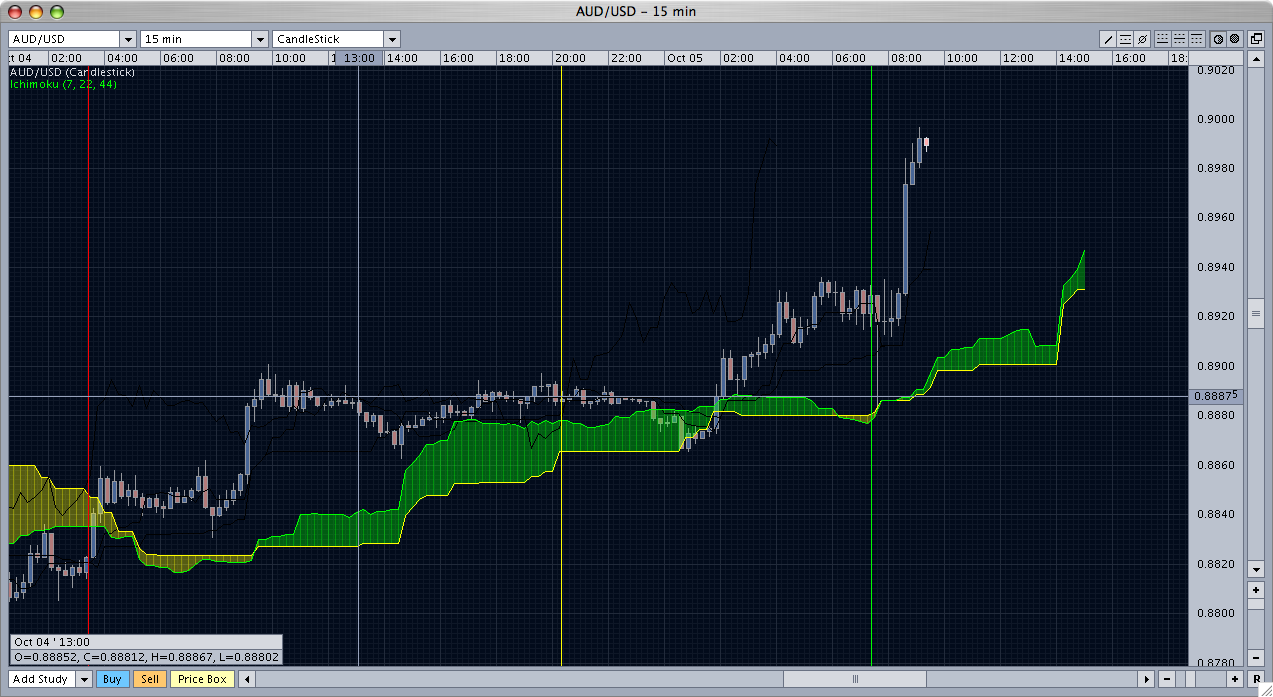Click vertical zoom minus button
The height and width of the screenshot is (697, 1273).
point(1256,658)
